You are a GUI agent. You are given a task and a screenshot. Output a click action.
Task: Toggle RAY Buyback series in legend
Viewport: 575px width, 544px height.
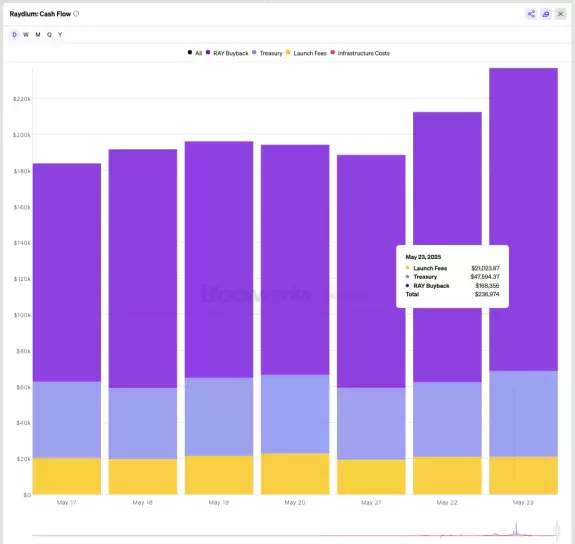point(227,53)
